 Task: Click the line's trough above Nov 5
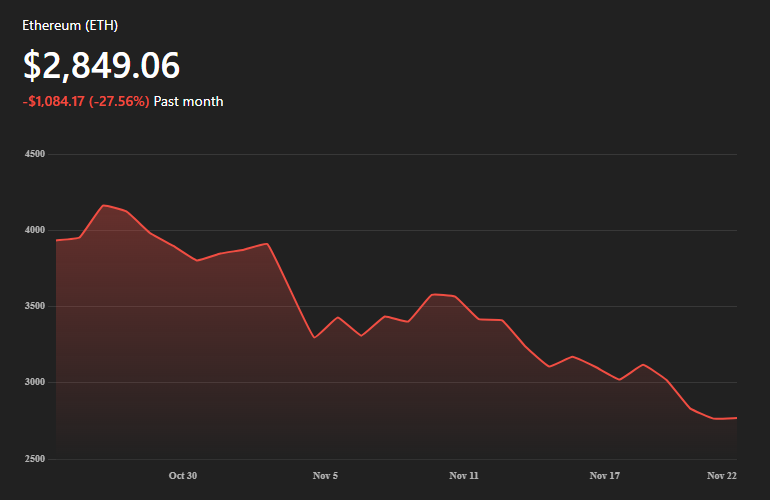315,337
